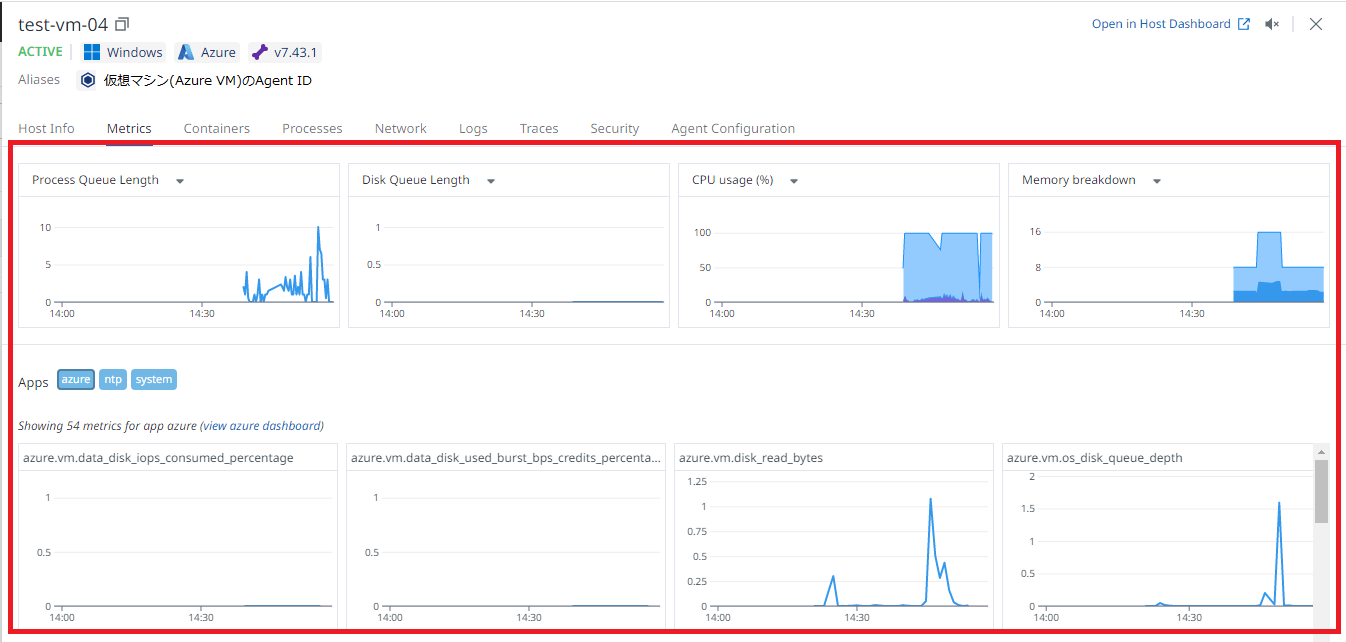Click the CPU usage graph area
1346x642 pixels.
tap(839, 262)
